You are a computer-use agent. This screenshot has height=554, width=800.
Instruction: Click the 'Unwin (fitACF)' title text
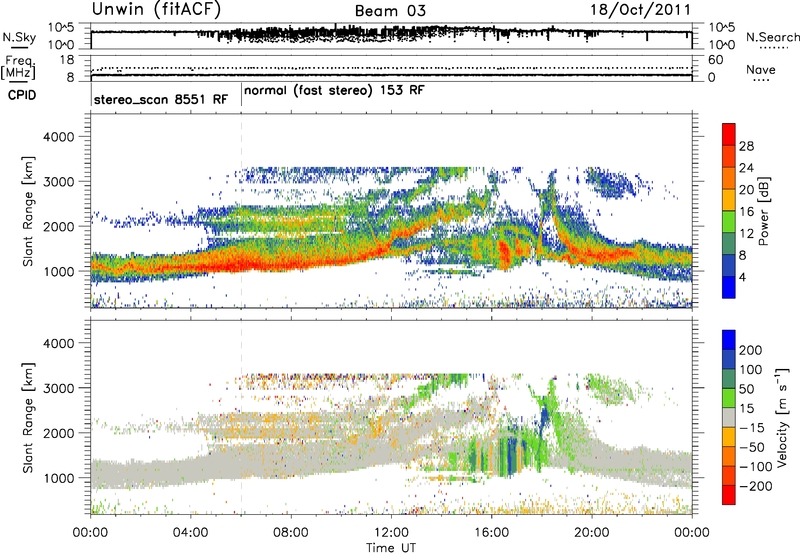coord(156,9)
